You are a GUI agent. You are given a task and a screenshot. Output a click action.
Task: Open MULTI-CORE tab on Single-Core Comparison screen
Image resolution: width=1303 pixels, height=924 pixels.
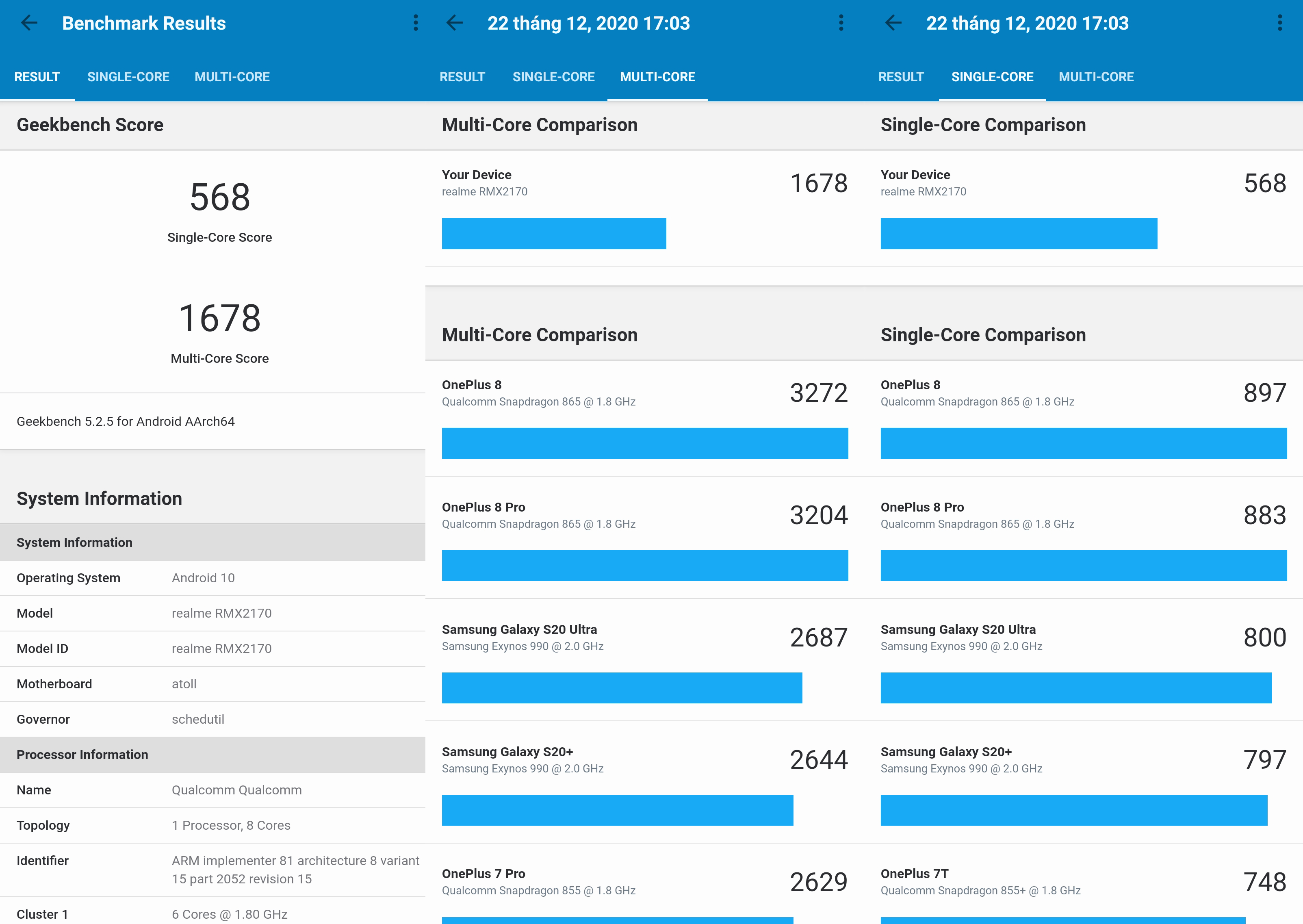click(x=1097, y=77)
